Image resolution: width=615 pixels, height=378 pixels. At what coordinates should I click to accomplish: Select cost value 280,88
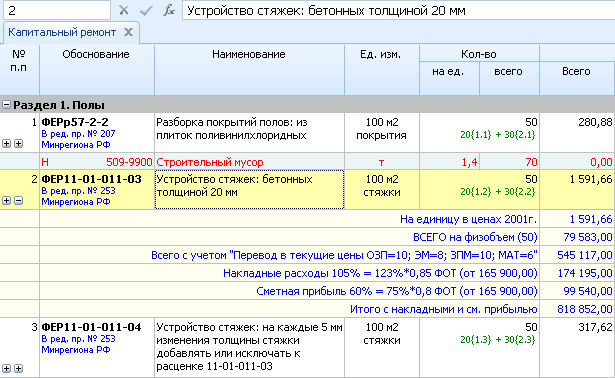tap(595, 122)
